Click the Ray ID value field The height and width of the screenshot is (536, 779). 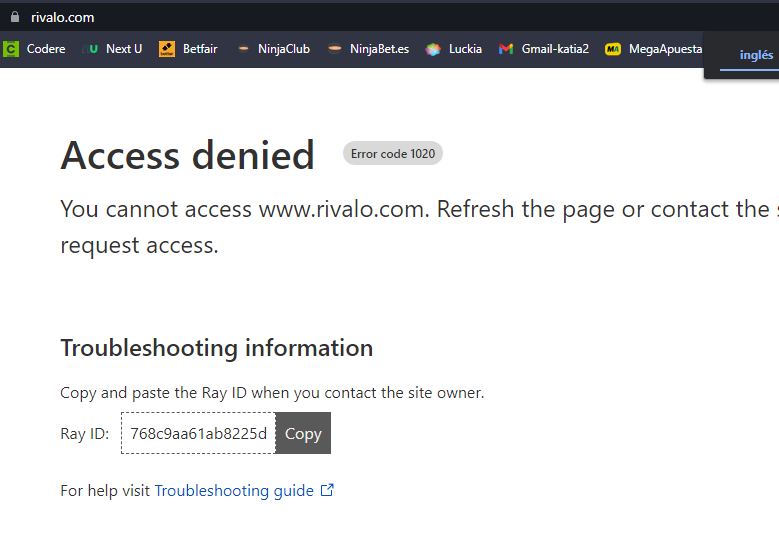198,433
